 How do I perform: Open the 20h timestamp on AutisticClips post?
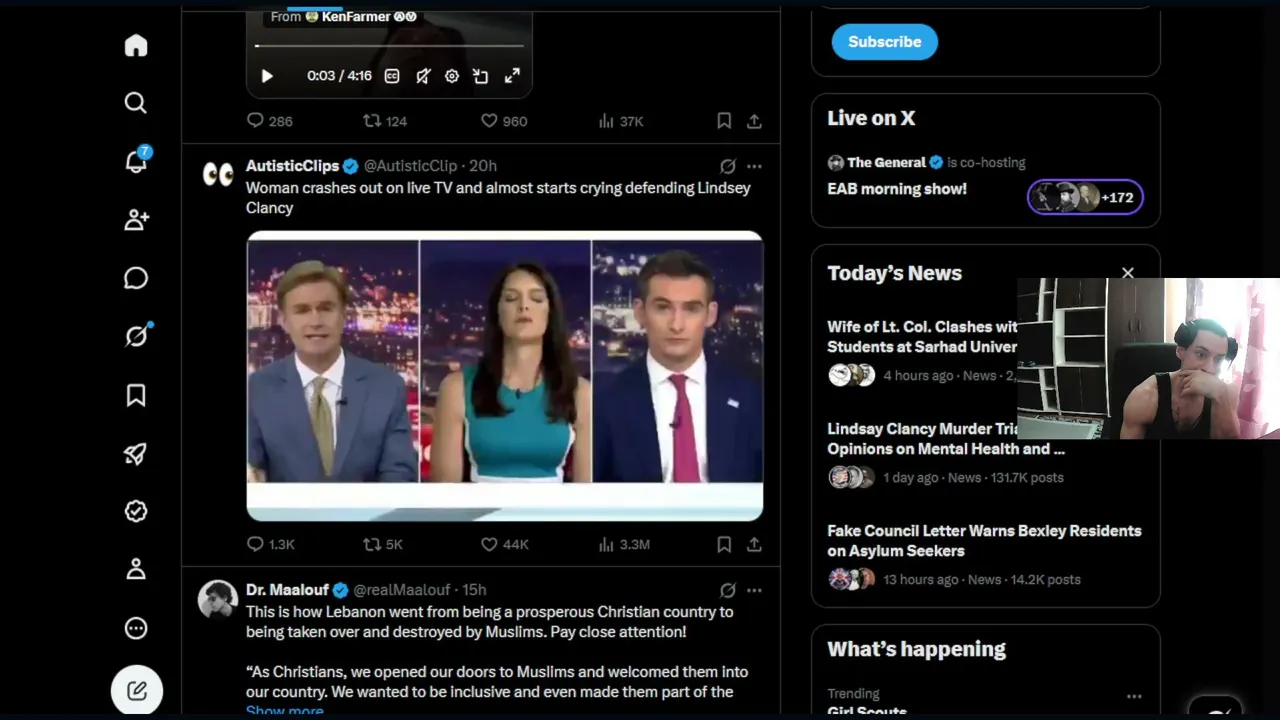pyautogui.click(x=483, y=166)
